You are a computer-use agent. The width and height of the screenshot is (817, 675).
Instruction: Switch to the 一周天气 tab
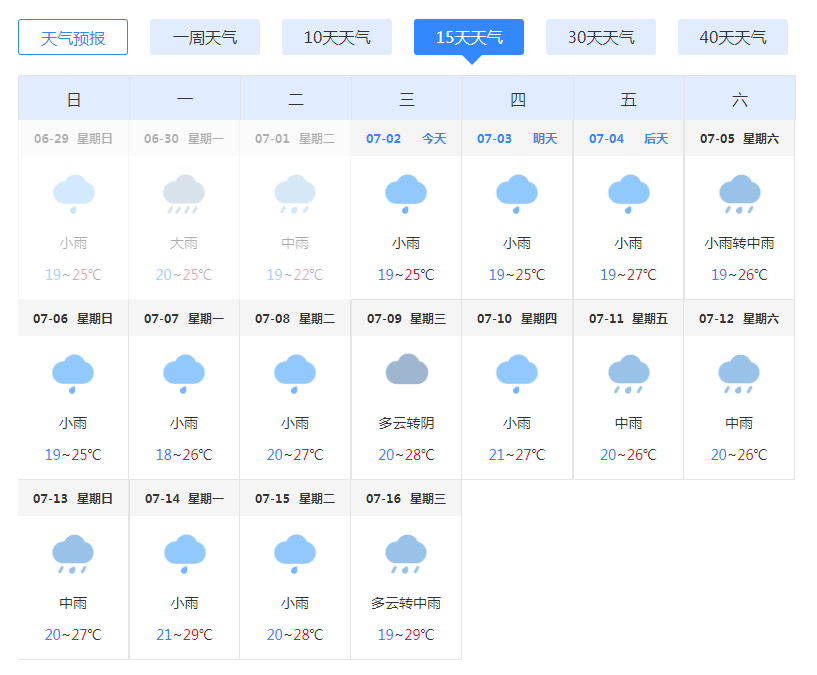point(205,37)
